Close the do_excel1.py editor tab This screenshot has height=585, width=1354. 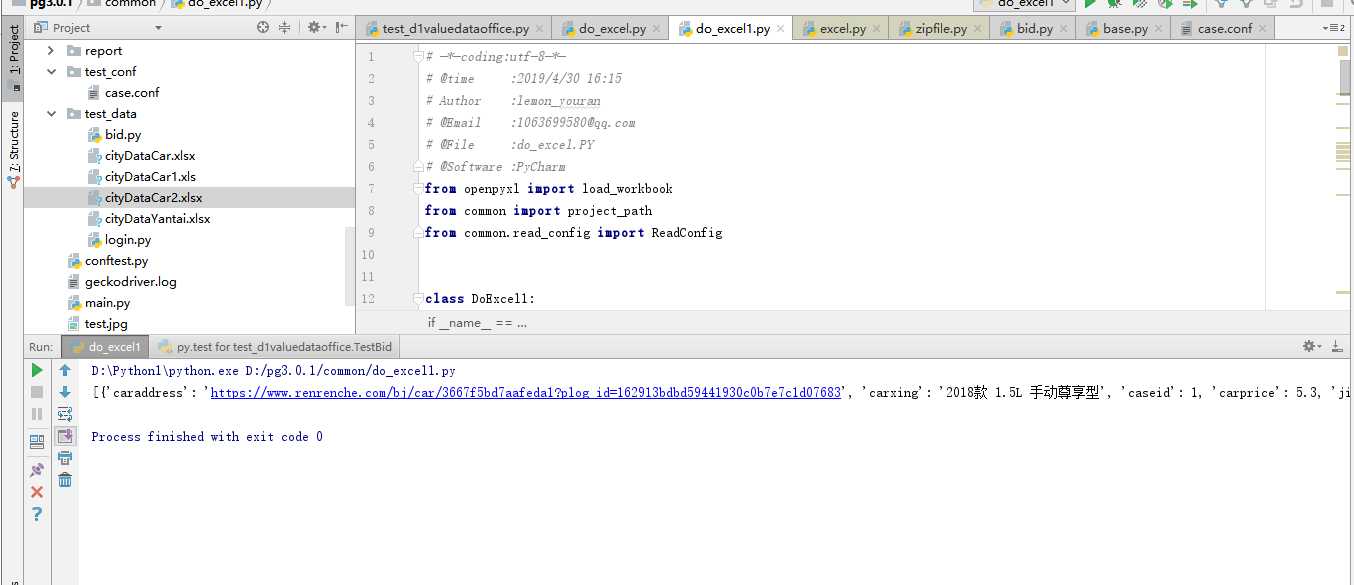(781, 29)
